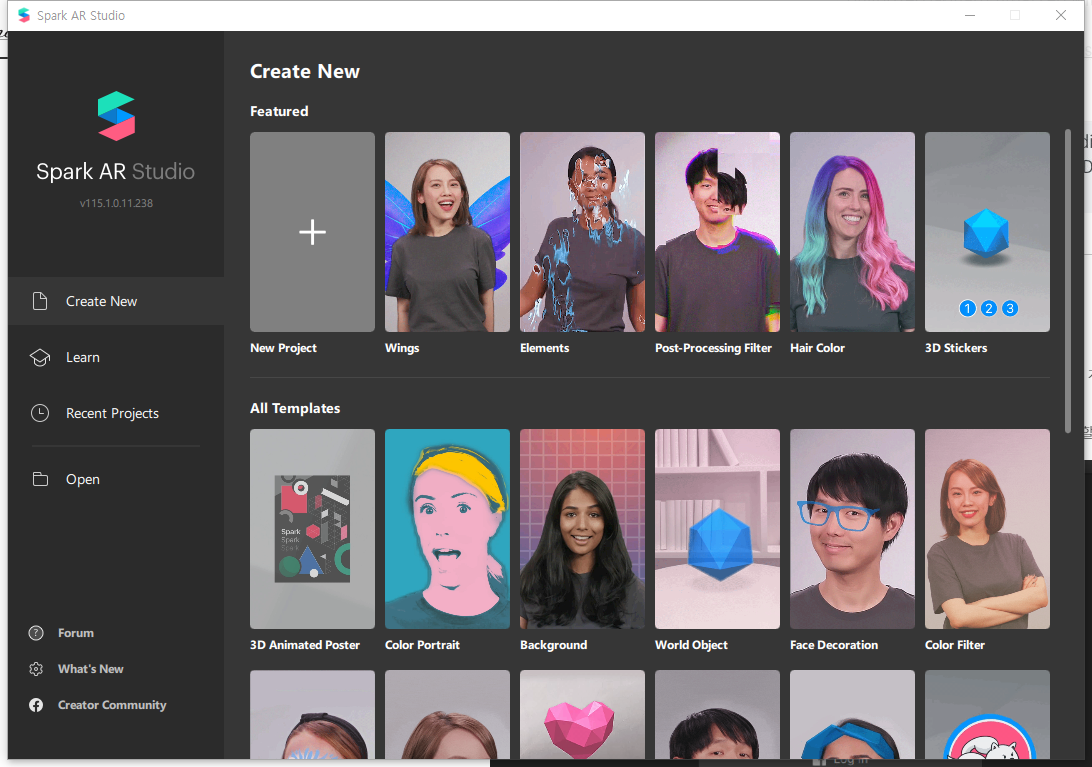Click the New Project label
The width and height of the screenshot is (1092, 767).
point(283,348)
